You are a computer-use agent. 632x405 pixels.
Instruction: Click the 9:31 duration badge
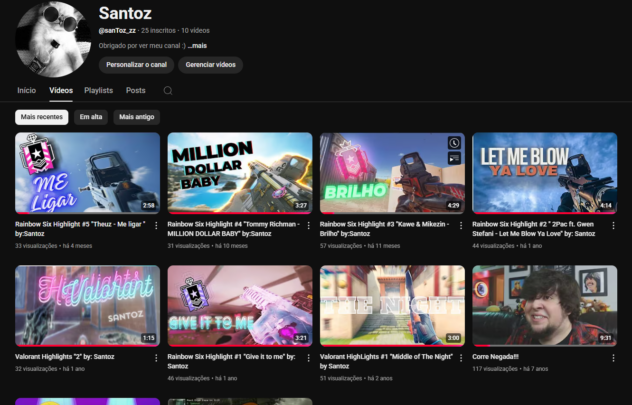(x=605, y=338)
